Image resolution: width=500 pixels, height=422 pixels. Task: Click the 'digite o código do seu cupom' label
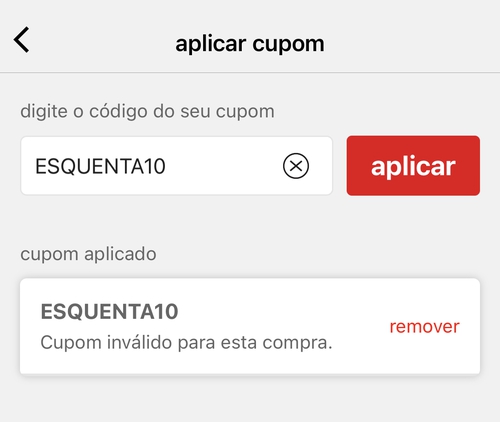coord(147,111)
